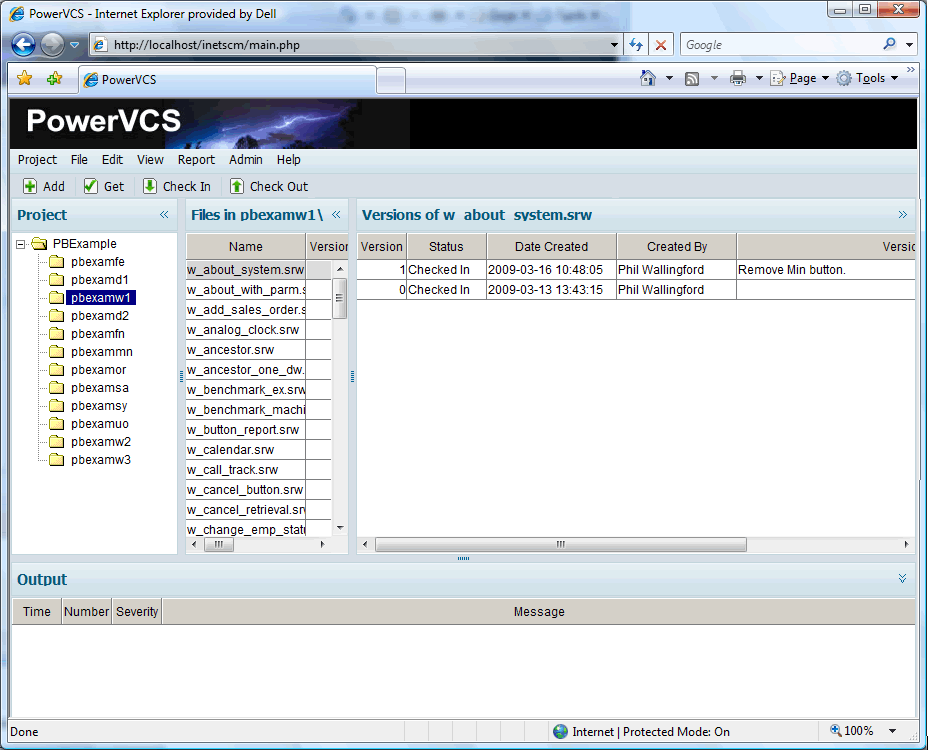Open the File menu
928x750 pixels.
[x=79, y=160]
